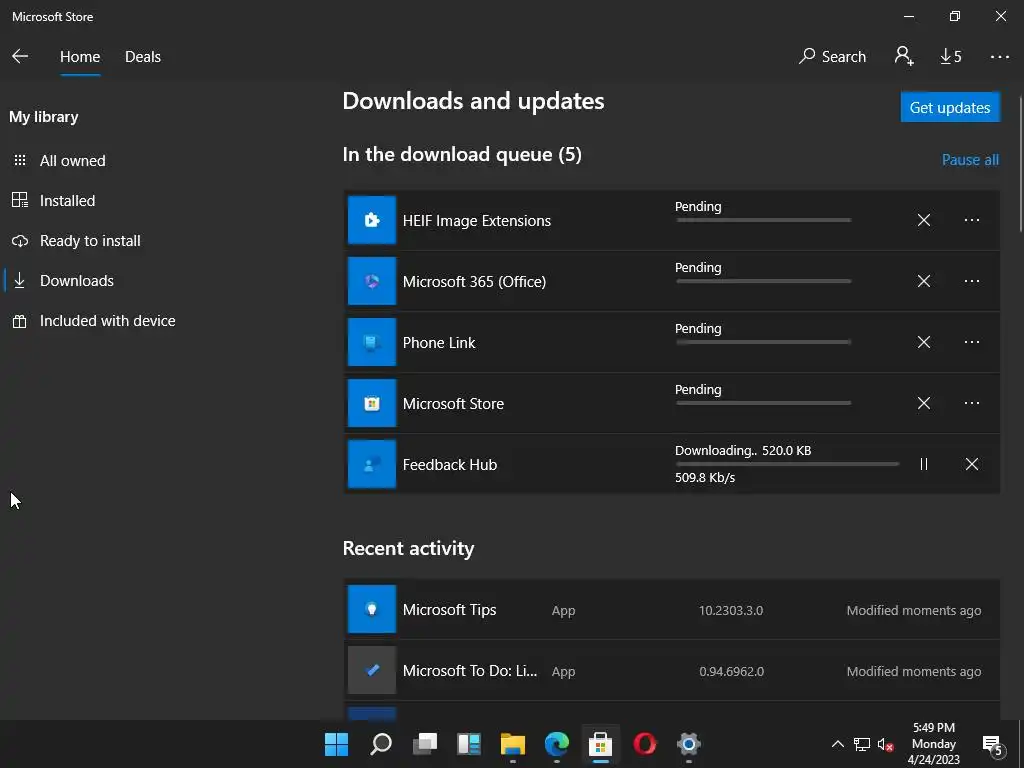Click the Get updates button
Viewport: 1024px width, 768px height.
click(x=950, y=107)
